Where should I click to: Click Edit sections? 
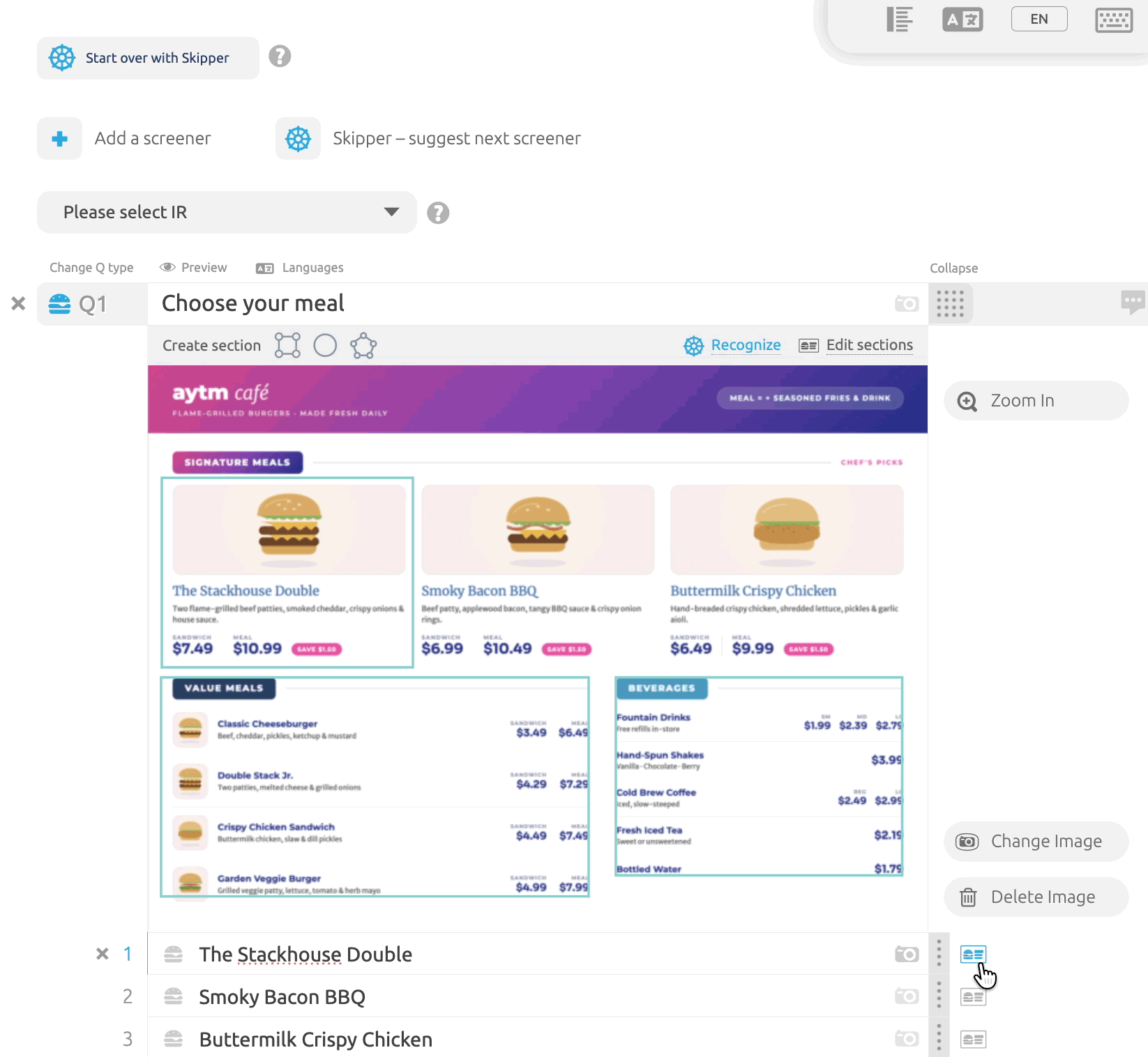856,345
